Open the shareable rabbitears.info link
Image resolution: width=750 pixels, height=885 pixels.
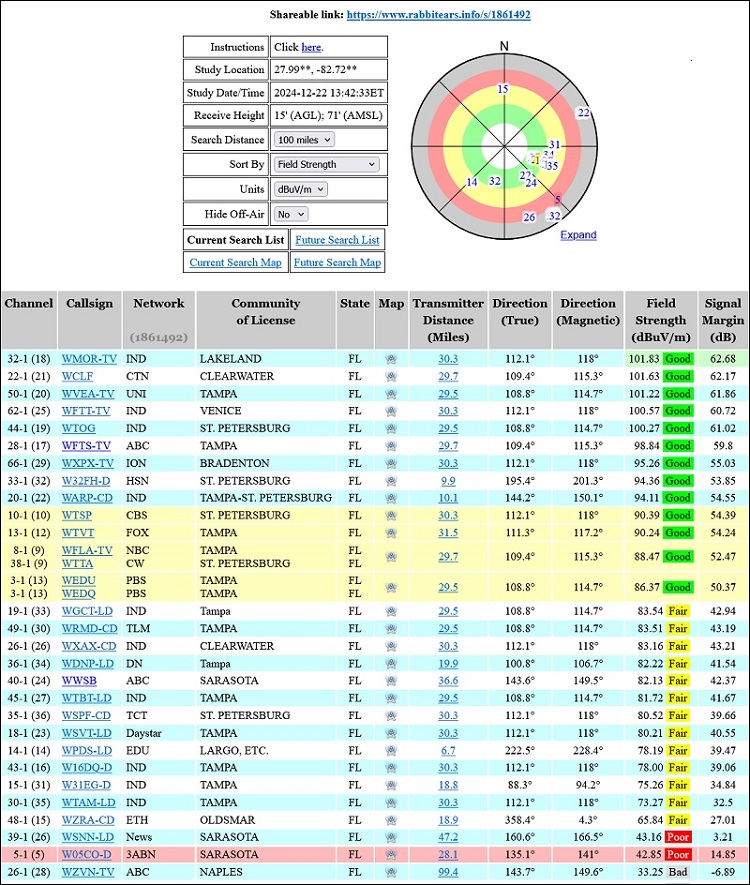coord(438,15)
